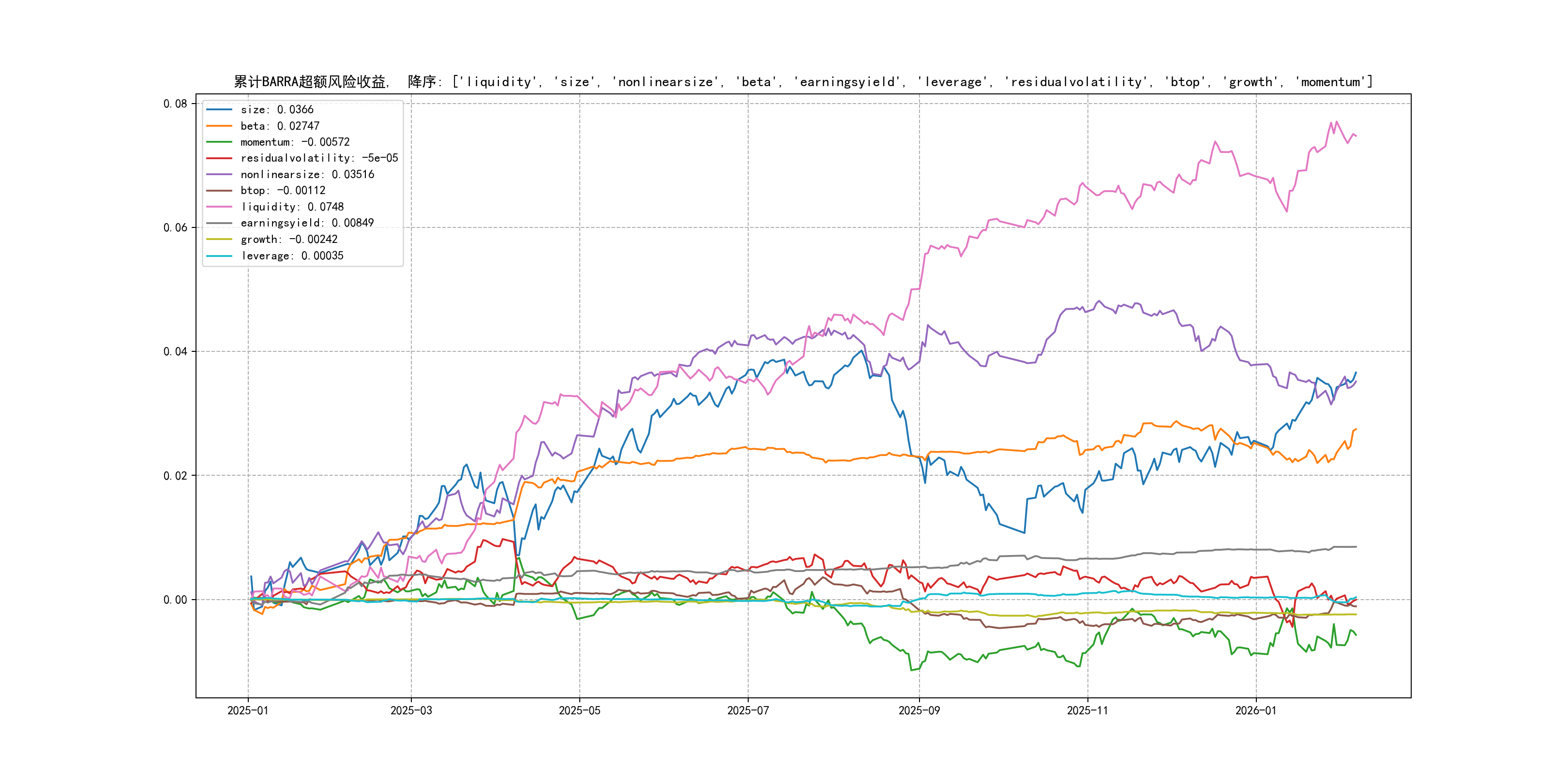Click the blue size legend line swatch

[x=219, y=109]
